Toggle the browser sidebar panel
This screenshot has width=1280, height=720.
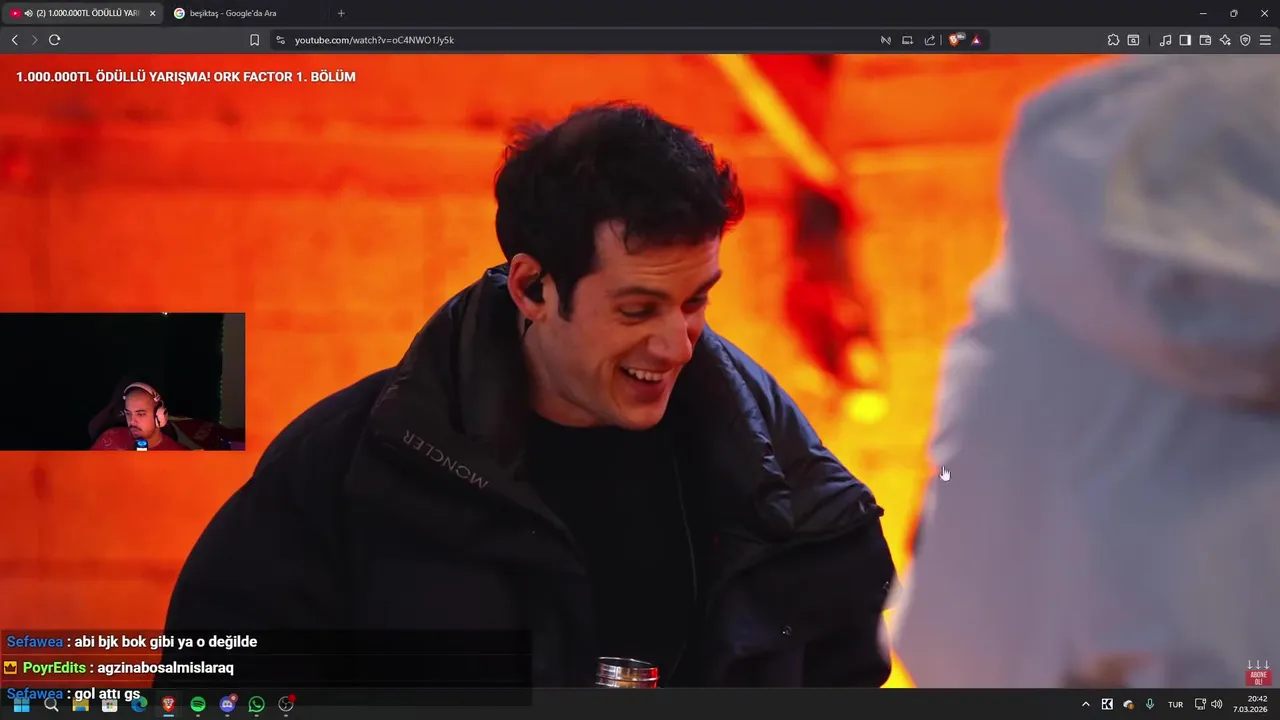point(1185,40)
